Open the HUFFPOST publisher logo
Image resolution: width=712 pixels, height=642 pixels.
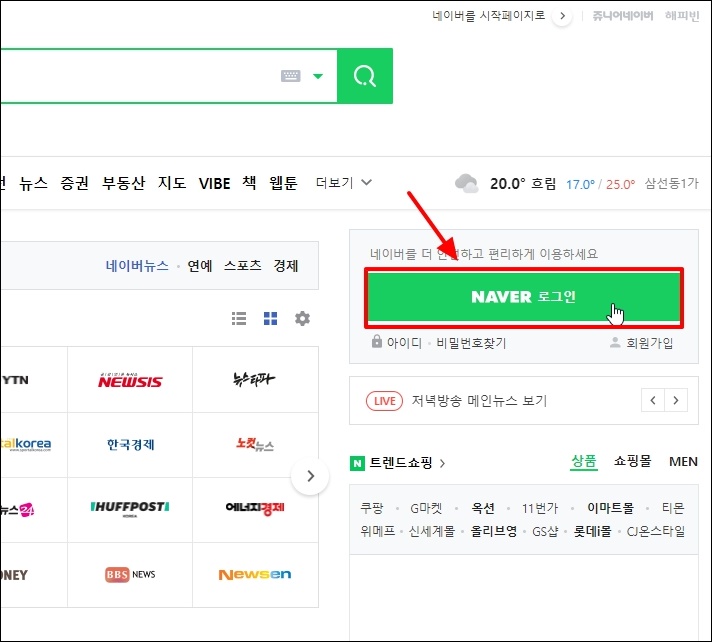click(130, 509)
